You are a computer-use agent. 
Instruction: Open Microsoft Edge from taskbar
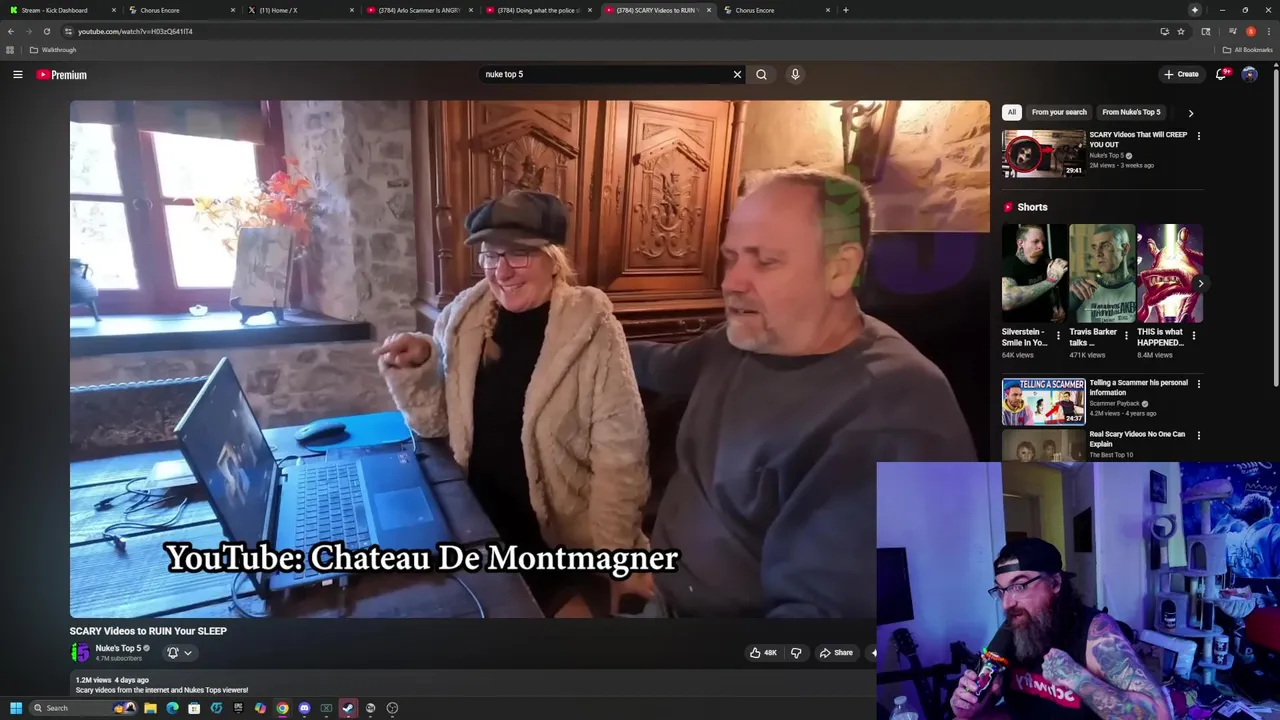tap(172, 708)
